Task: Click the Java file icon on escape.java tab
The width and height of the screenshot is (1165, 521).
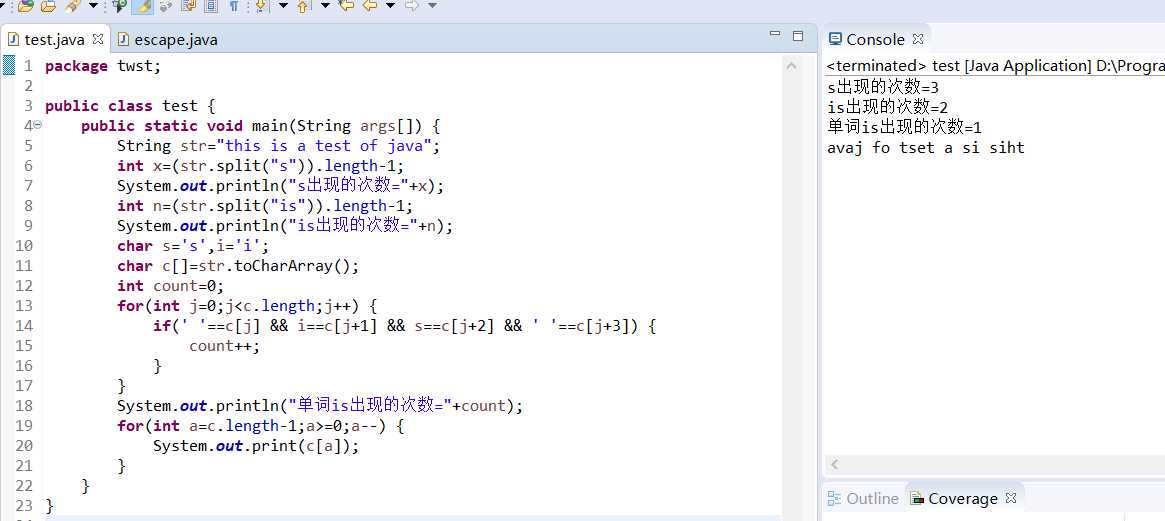Action: 123,39
